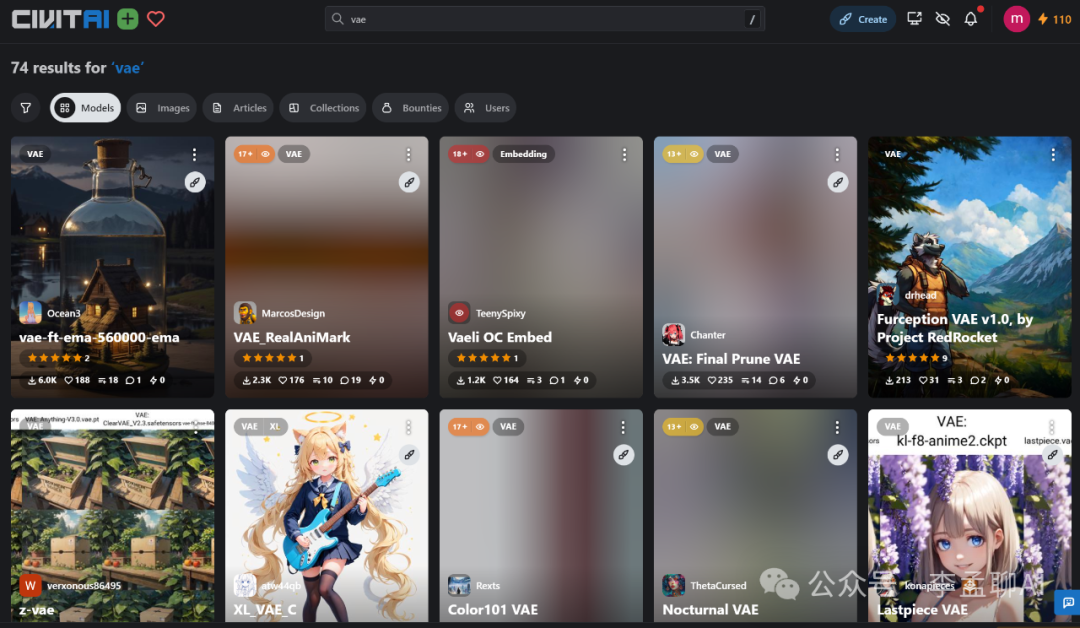The height and width of the screenshot is (628, 1080).
Task: Open three-dot menu on vae-ft-ema-560000-ema card
Action: click(194, 154)
